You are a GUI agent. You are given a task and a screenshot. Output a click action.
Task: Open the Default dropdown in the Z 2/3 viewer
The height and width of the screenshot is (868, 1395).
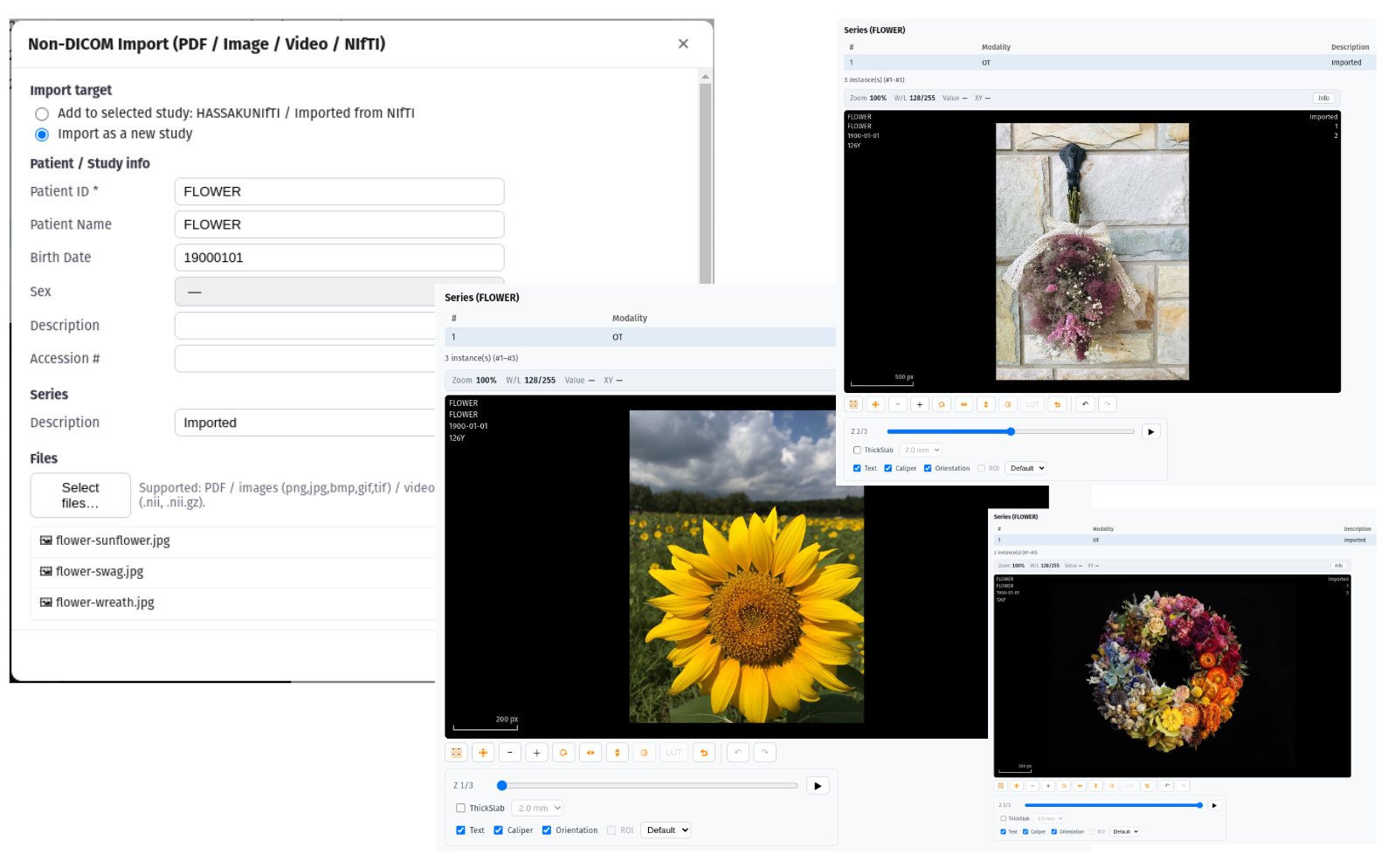tap(1026, 468)
